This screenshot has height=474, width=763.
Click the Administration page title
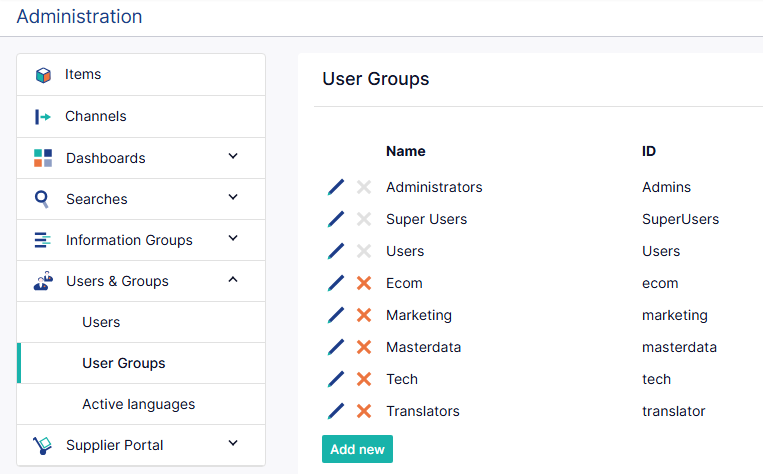click(79, 17)
